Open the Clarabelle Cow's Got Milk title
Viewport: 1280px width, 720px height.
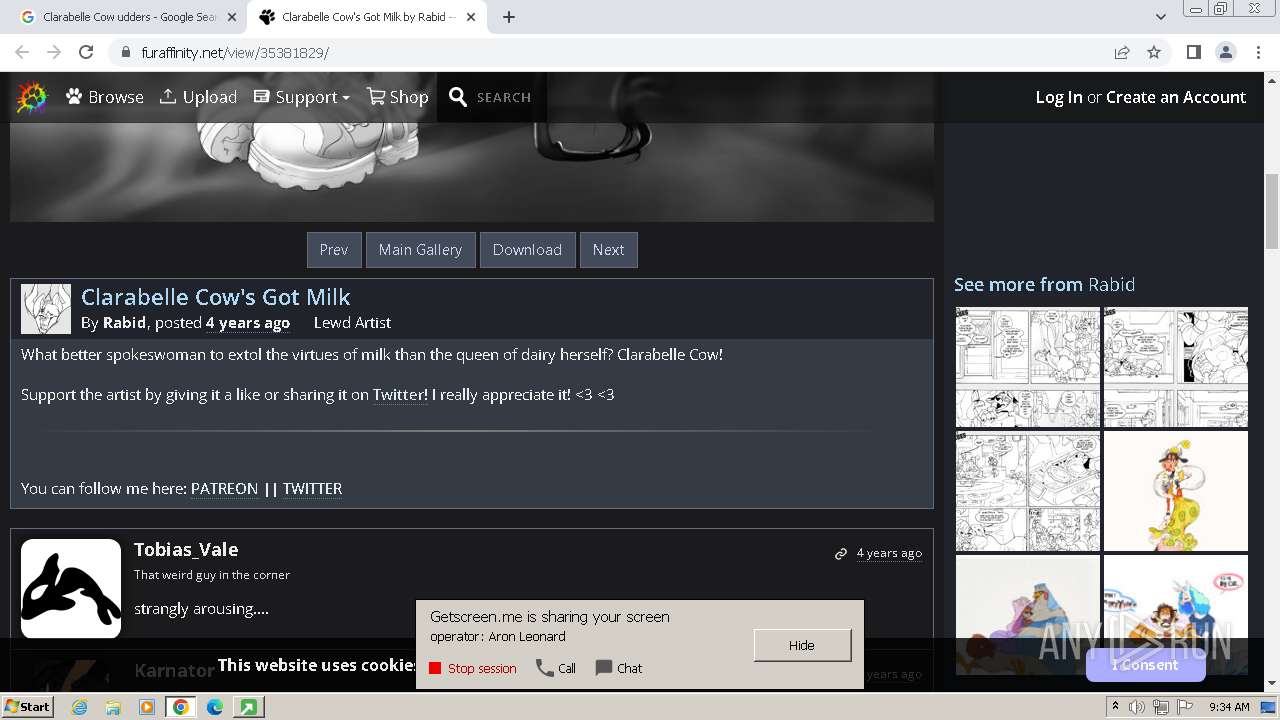pyautogui.click(x=215, y=297)
